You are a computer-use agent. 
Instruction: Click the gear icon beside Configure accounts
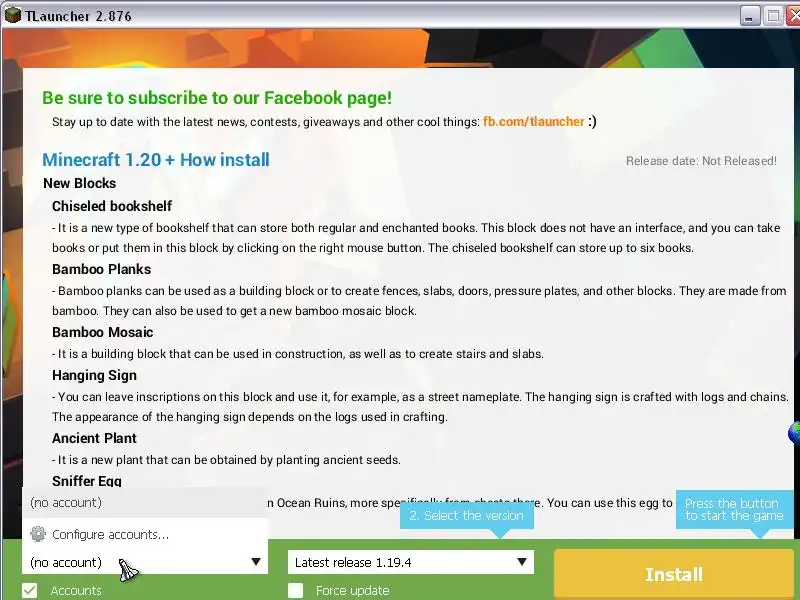pyautogui.click(x=38, y=534)
